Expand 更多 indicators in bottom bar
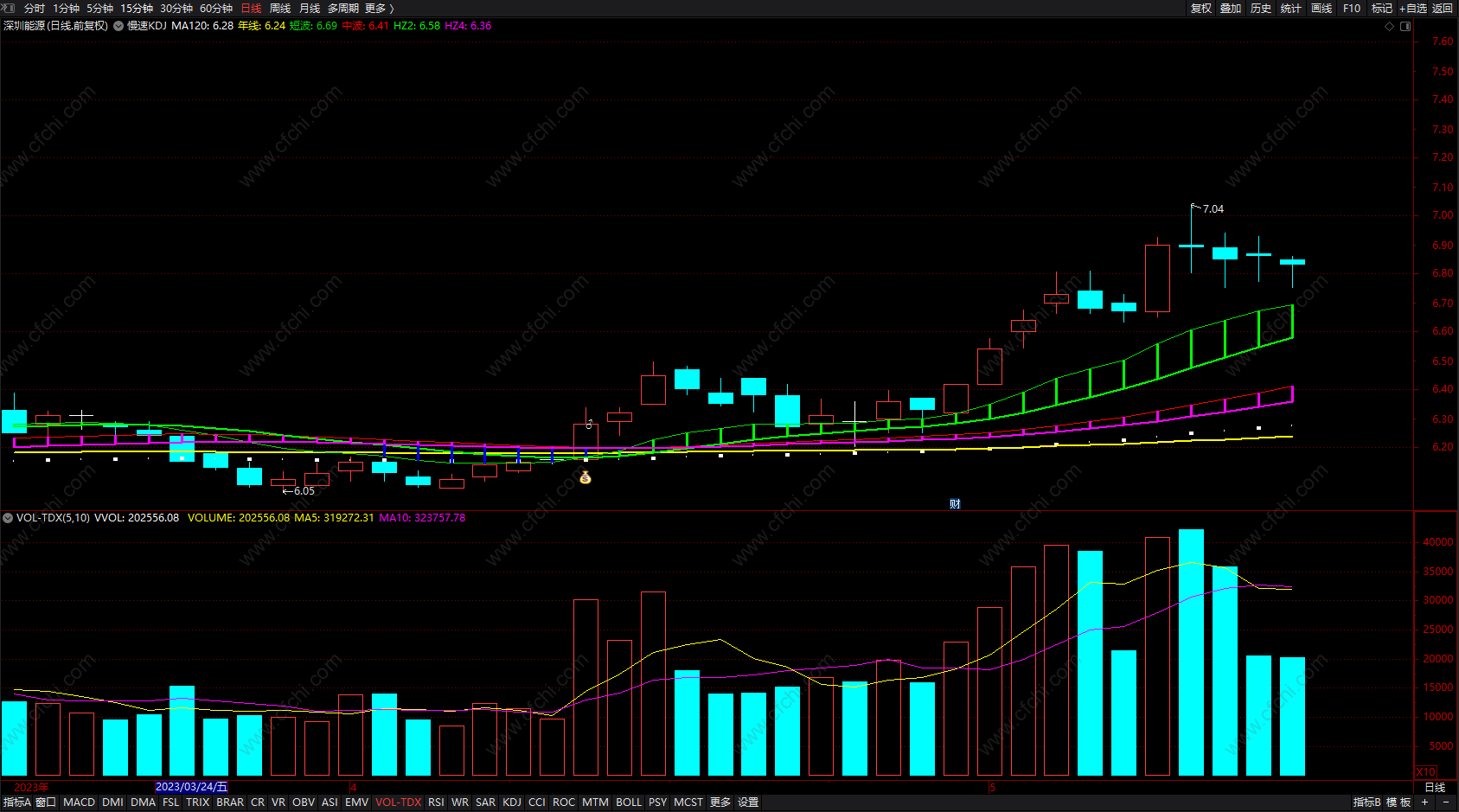Viewport: 1459px width, 812px height. pos(720,802)
